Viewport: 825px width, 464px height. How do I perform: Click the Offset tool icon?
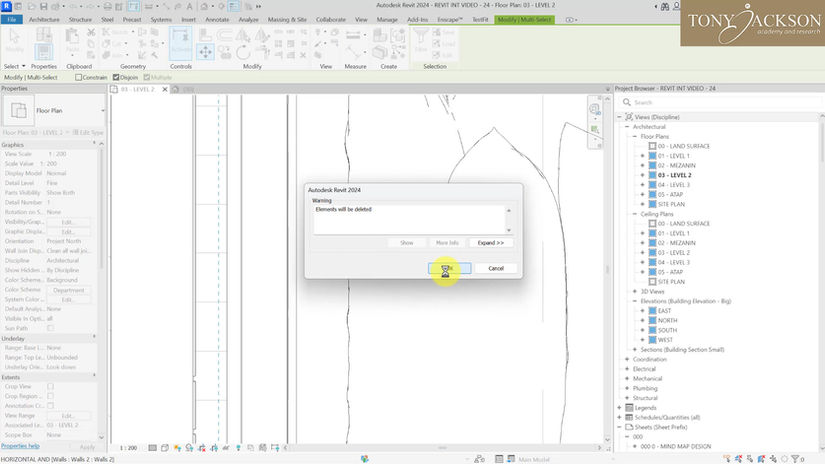(x=224, y=35)
